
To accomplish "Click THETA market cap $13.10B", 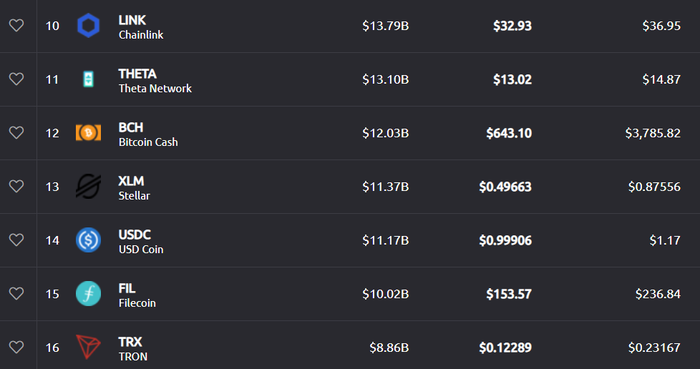I will (x=385, y=79).
